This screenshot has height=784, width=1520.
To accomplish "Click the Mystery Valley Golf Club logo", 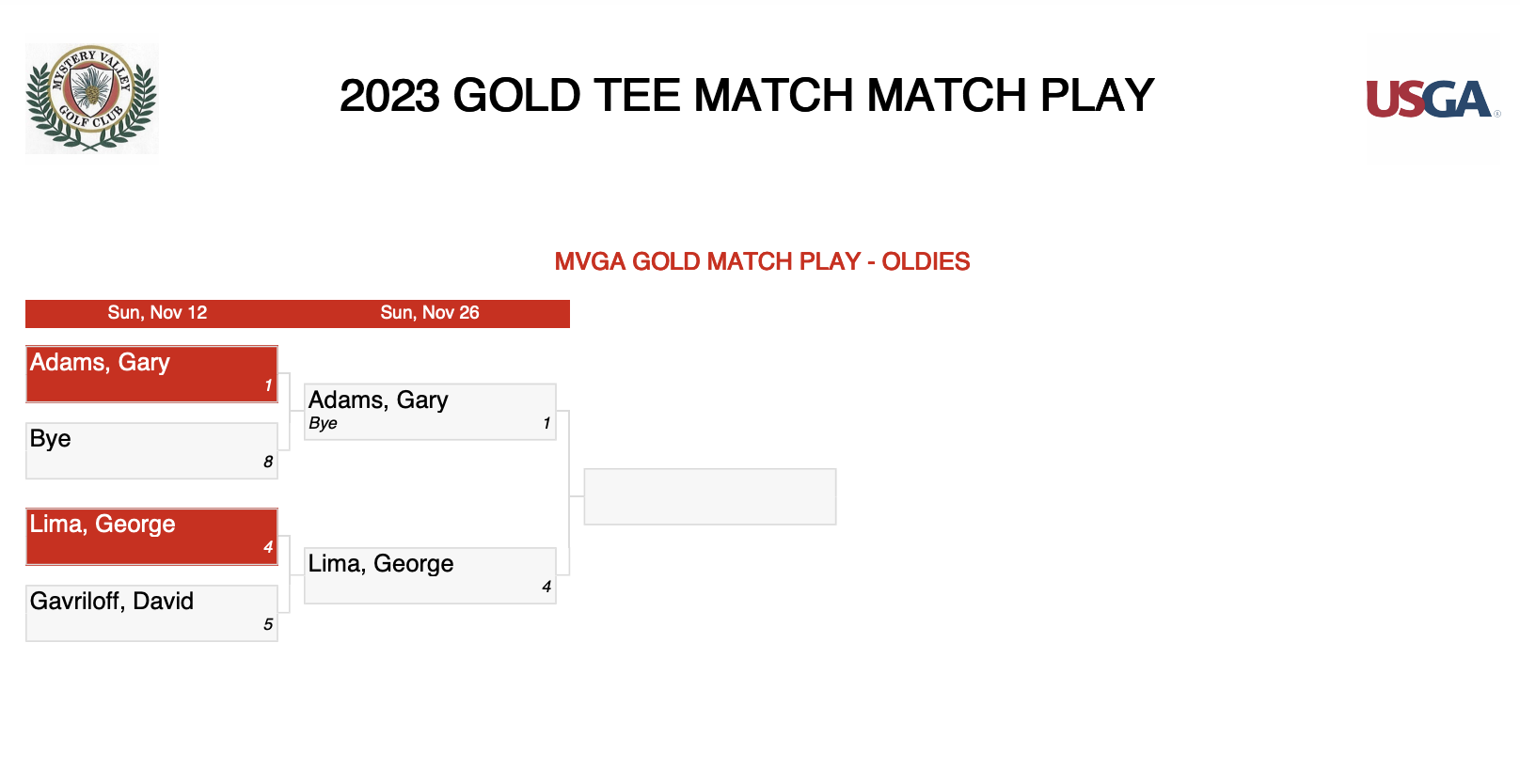I will pyautogui.click(x=92, y=98).
